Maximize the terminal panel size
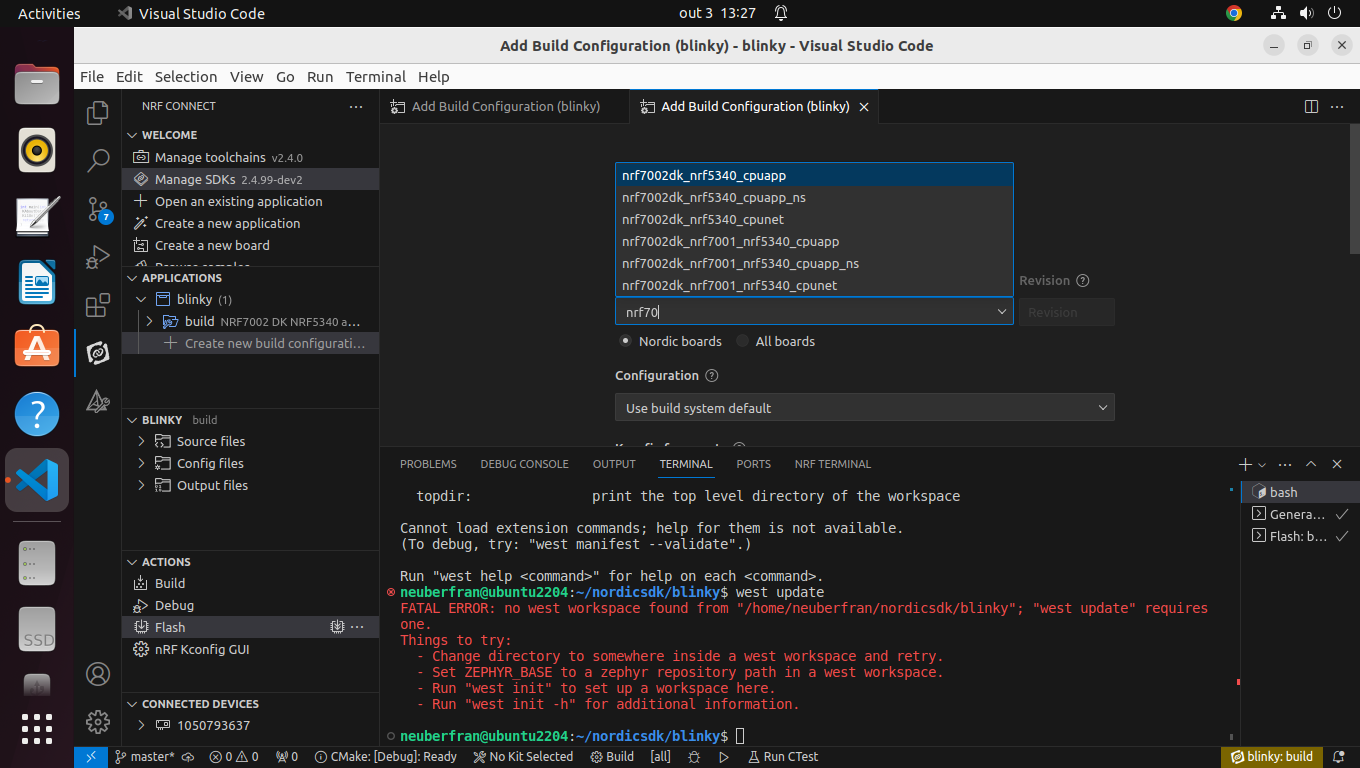 click(1310, 464)
